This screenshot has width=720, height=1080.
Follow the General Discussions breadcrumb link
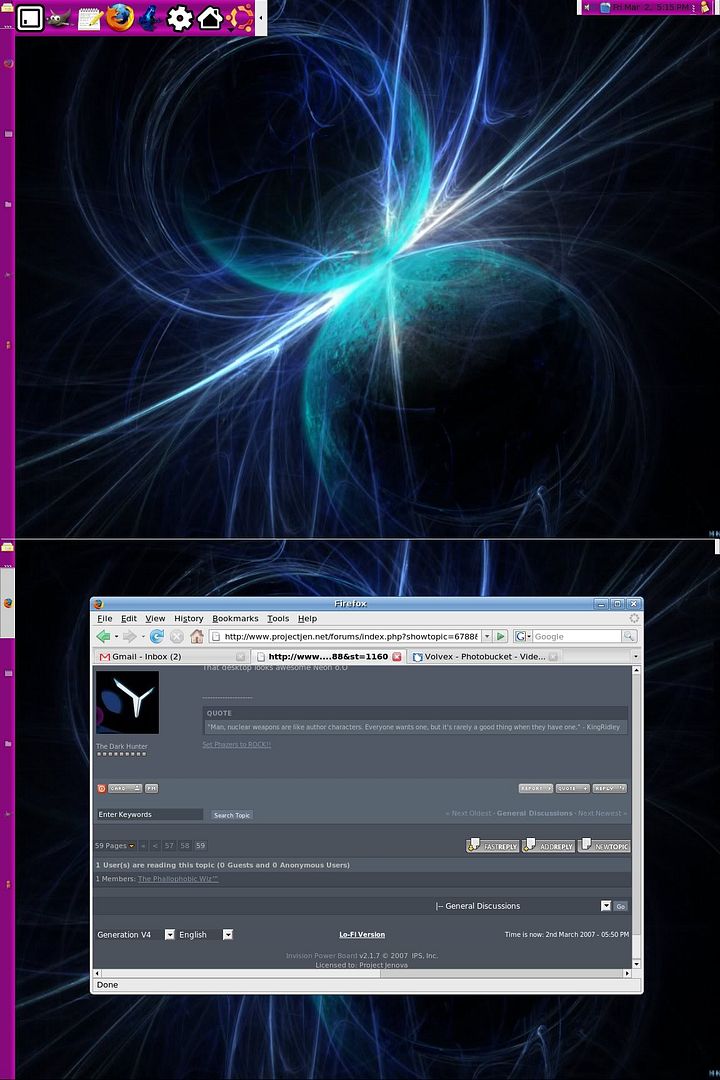coord(535,813)
